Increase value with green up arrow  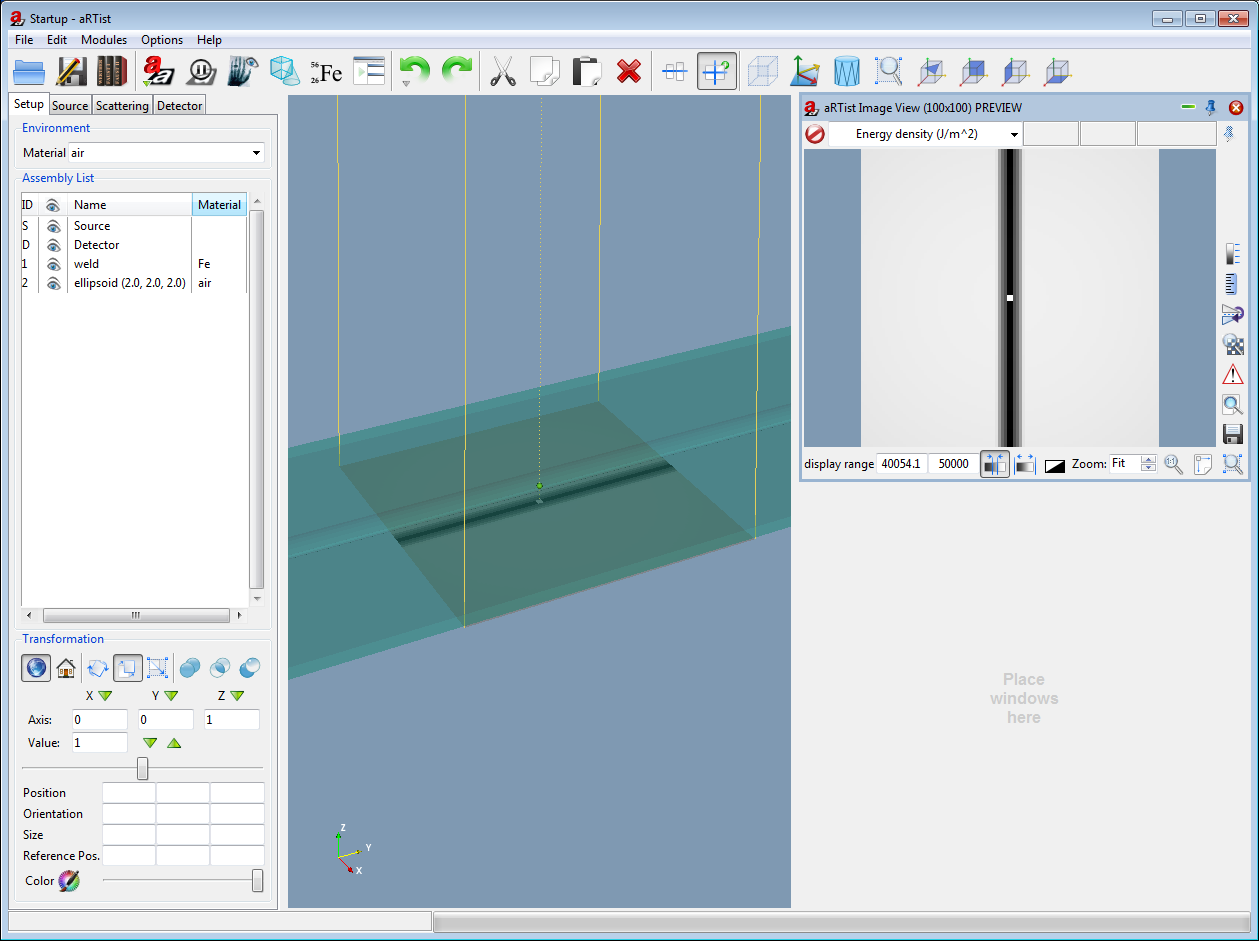coord(174,743)
